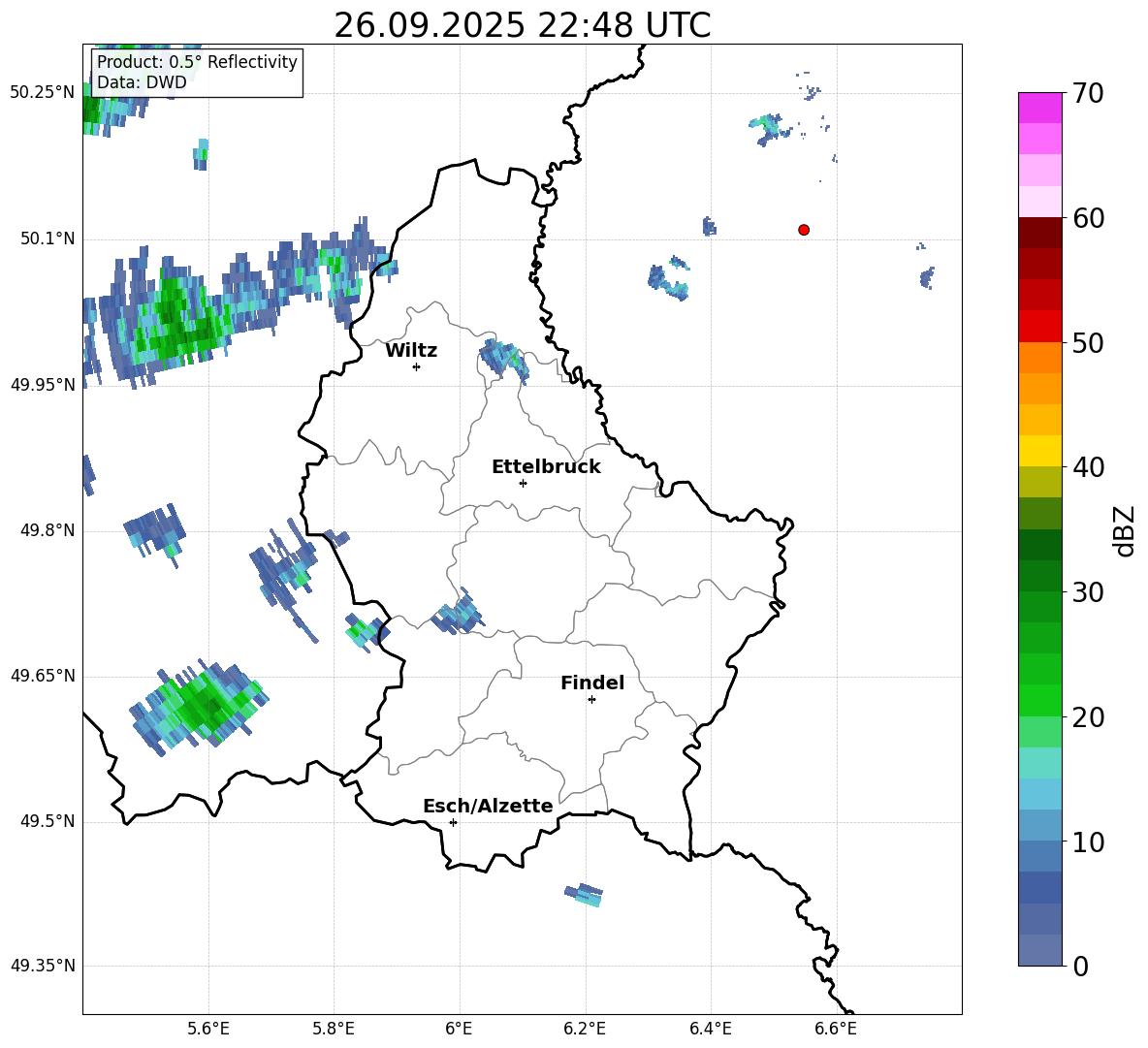The height and width of the screenshot is (1048, 1148).
Task: Click the Findel cross location marker
Action: tap(591, 700)
